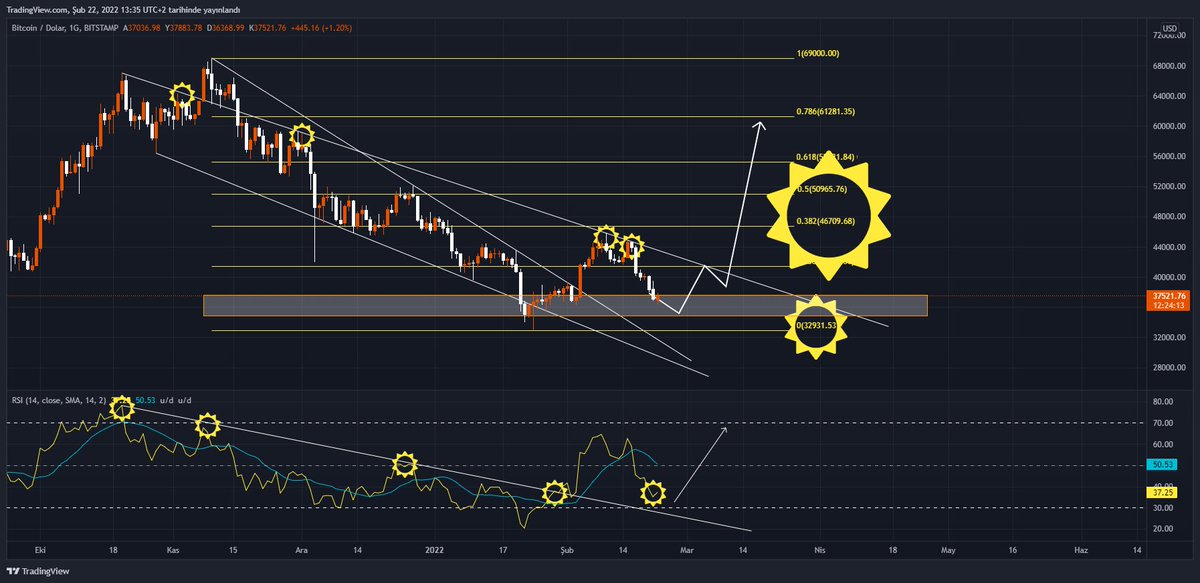Click the RSI axis label 70.00
Viewport: 1200px width, 583px height.
[x=1164, y=423]
